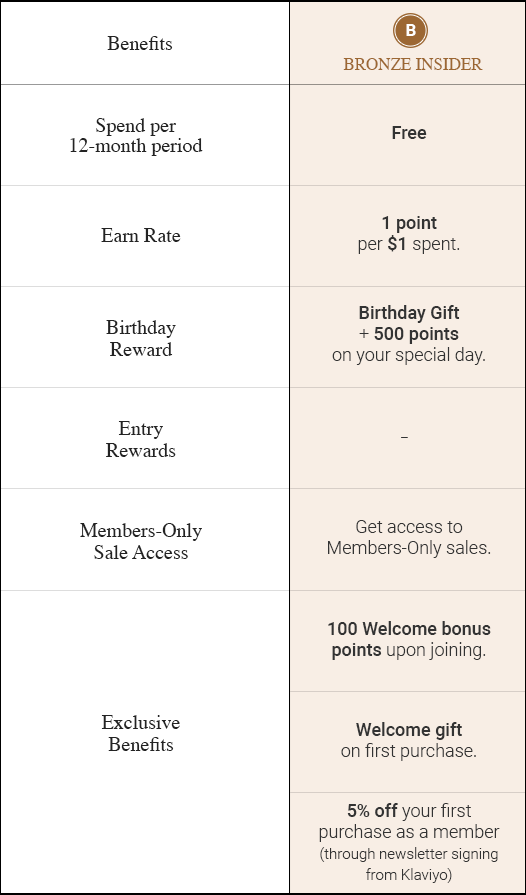Click the $1 bold amount in Earn Rate
The height and width of the screenshot is (895, 526).
(396, 244)
